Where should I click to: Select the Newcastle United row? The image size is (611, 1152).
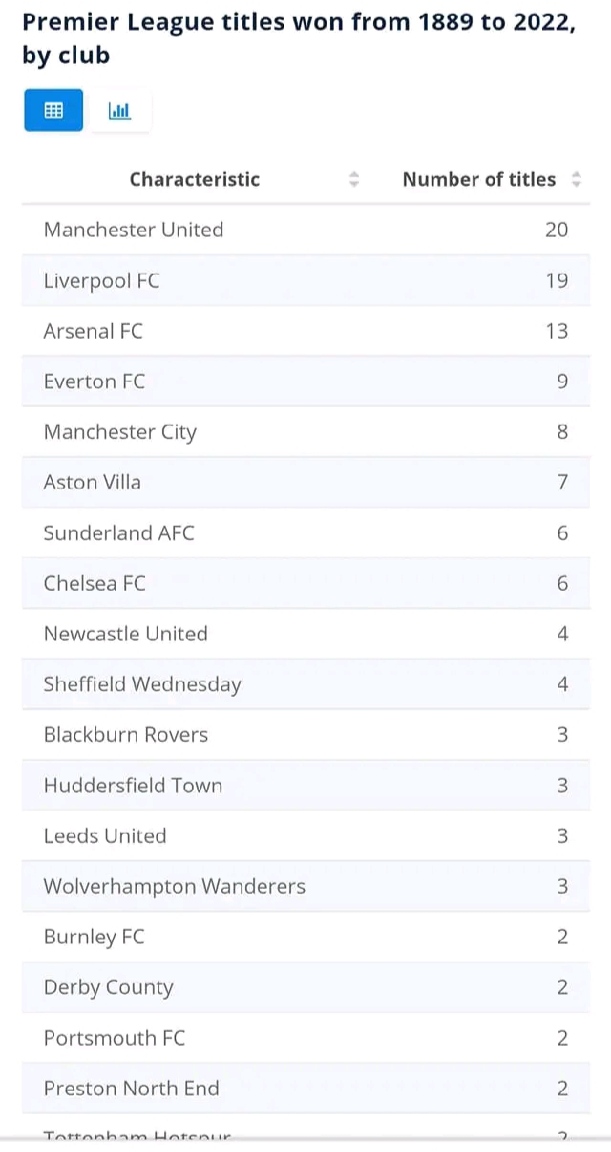(306, 634)
